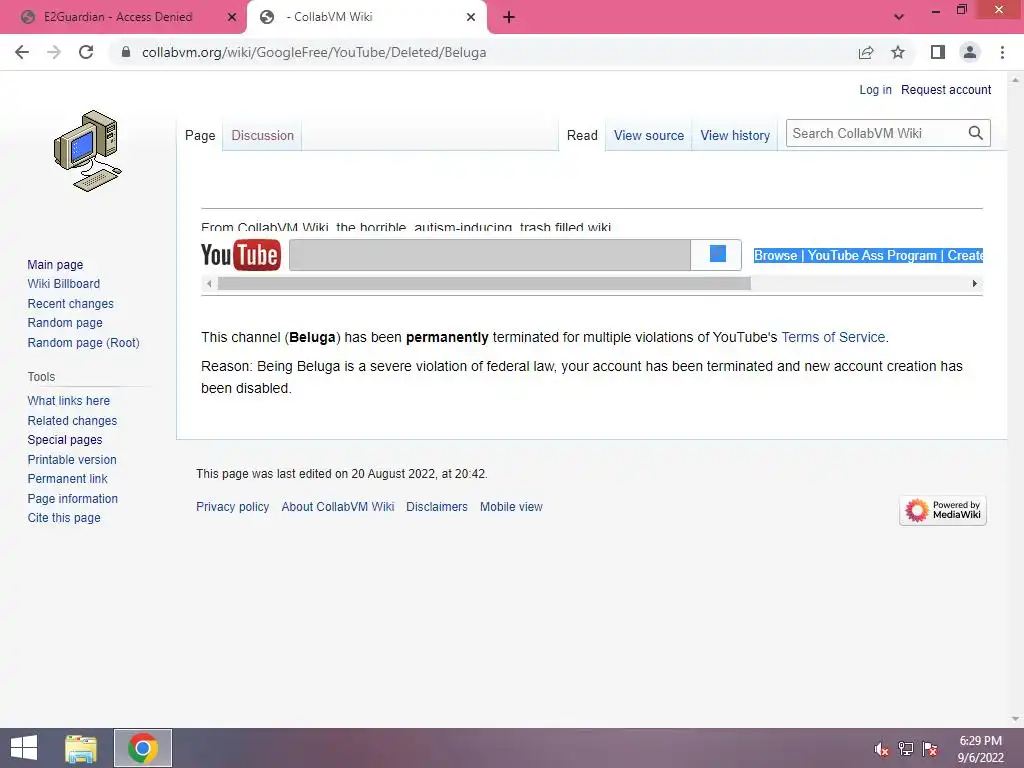Image resolution: width=1024 pixels, height=768 pixels.
Task: Open Chrome three-dot menu
Action: (x=1002, y=52)
